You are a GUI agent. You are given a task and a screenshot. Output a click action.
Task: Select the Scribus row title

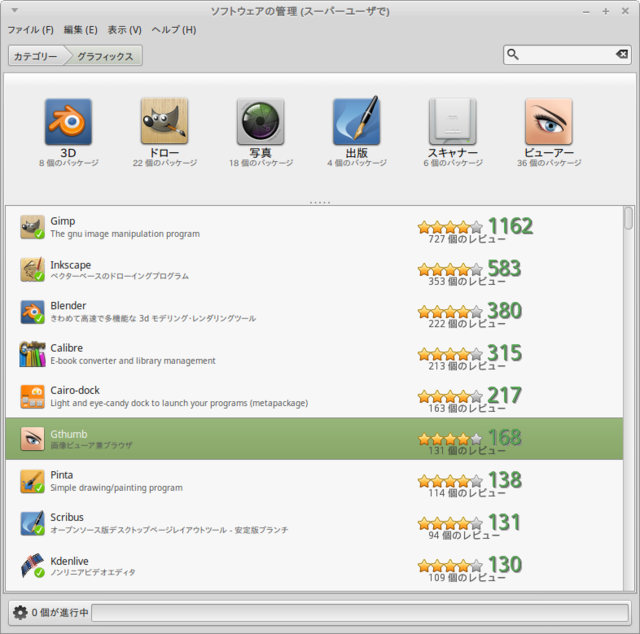coord(67,517)
